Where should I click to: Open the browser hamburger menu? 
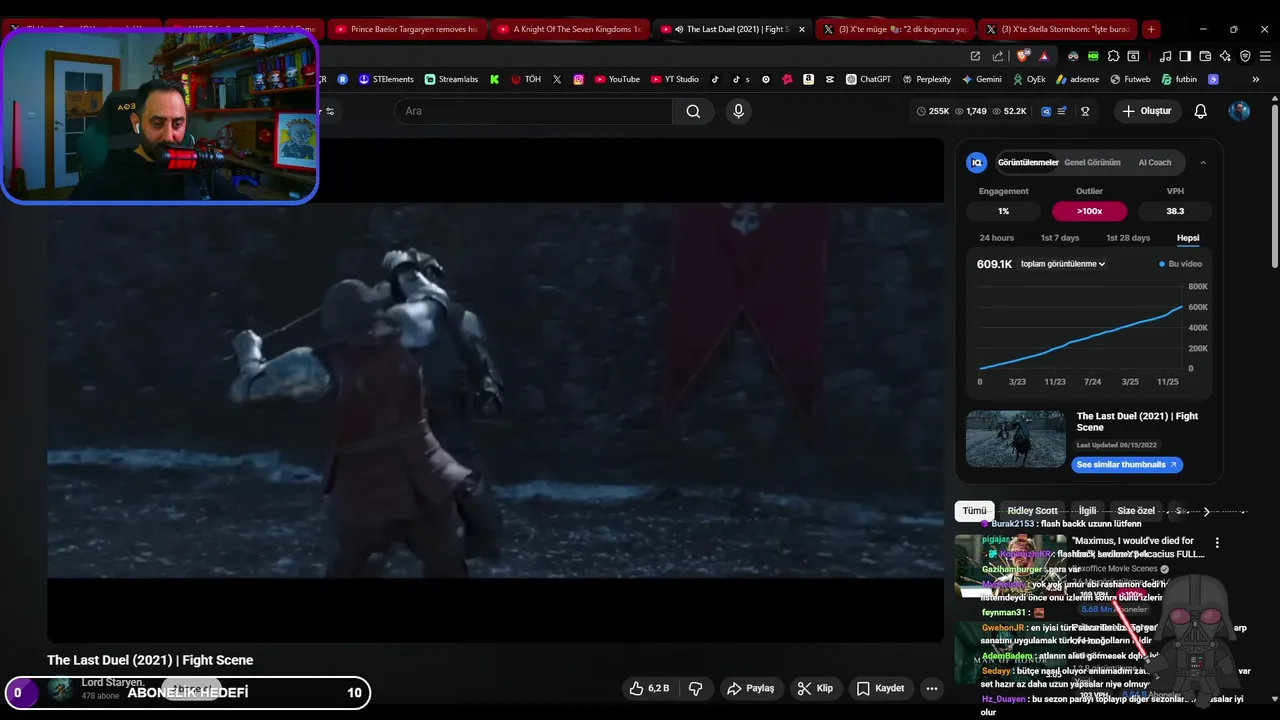coord(1264,56)
